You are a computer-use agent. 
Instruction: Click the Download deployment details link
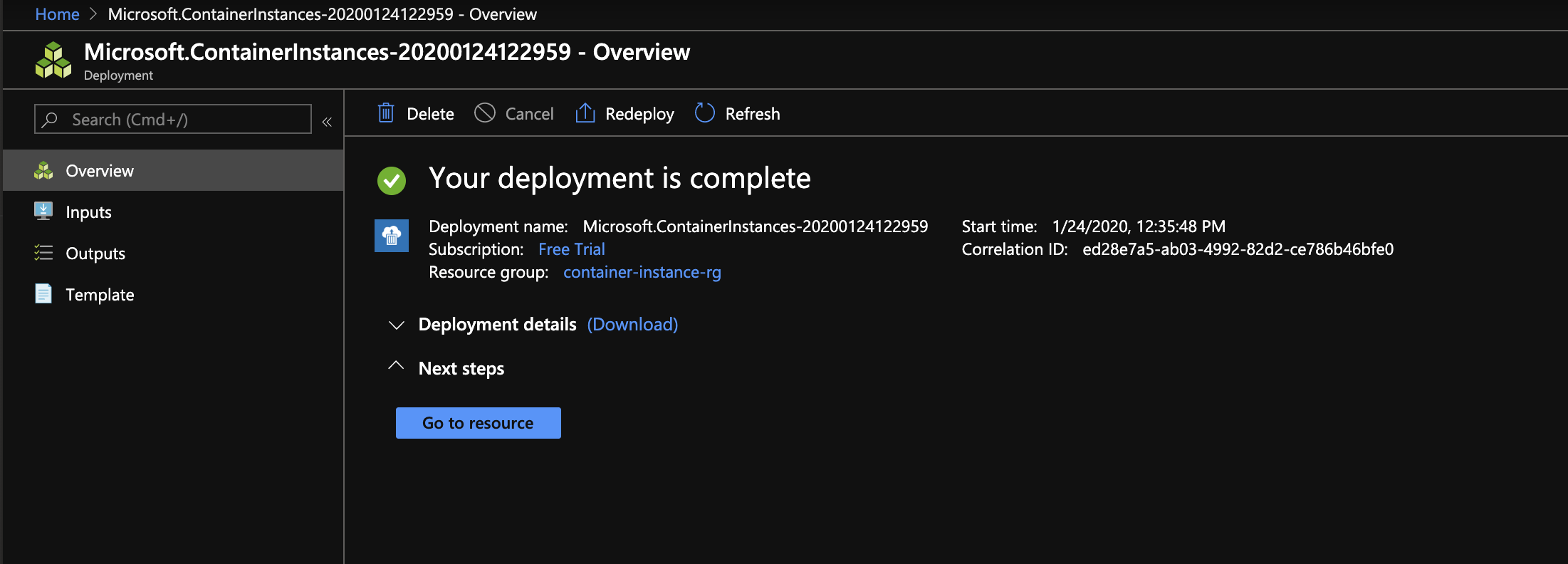pyautogui.click(x=632, y=324)
